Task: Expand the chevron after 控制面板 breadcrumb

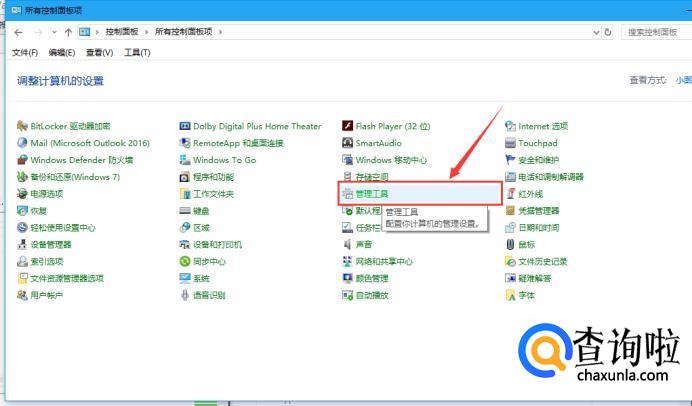Action: pyautogui.click(x=147, y=32)
